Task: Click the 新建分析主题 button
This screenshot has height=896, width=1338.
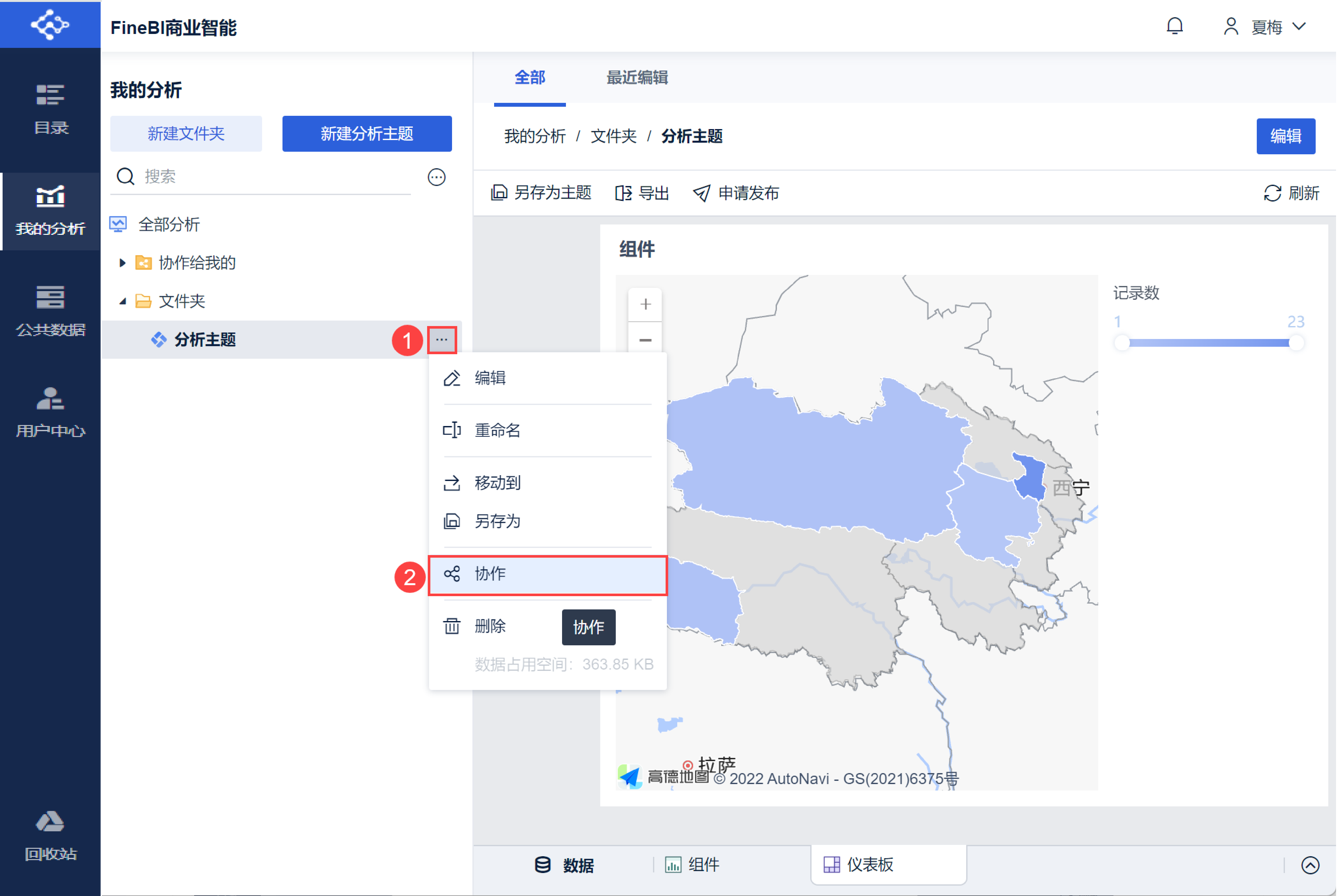Action: [x=367, y=134]
